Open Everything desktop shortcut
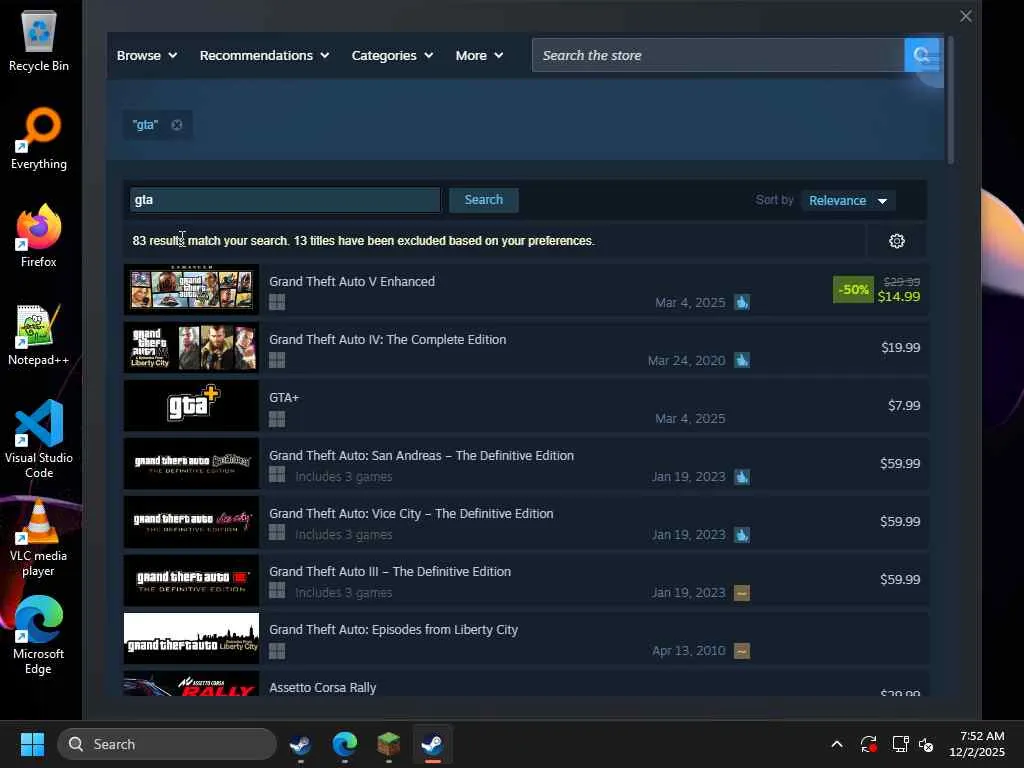1024x768 pixels. [39, 138]
